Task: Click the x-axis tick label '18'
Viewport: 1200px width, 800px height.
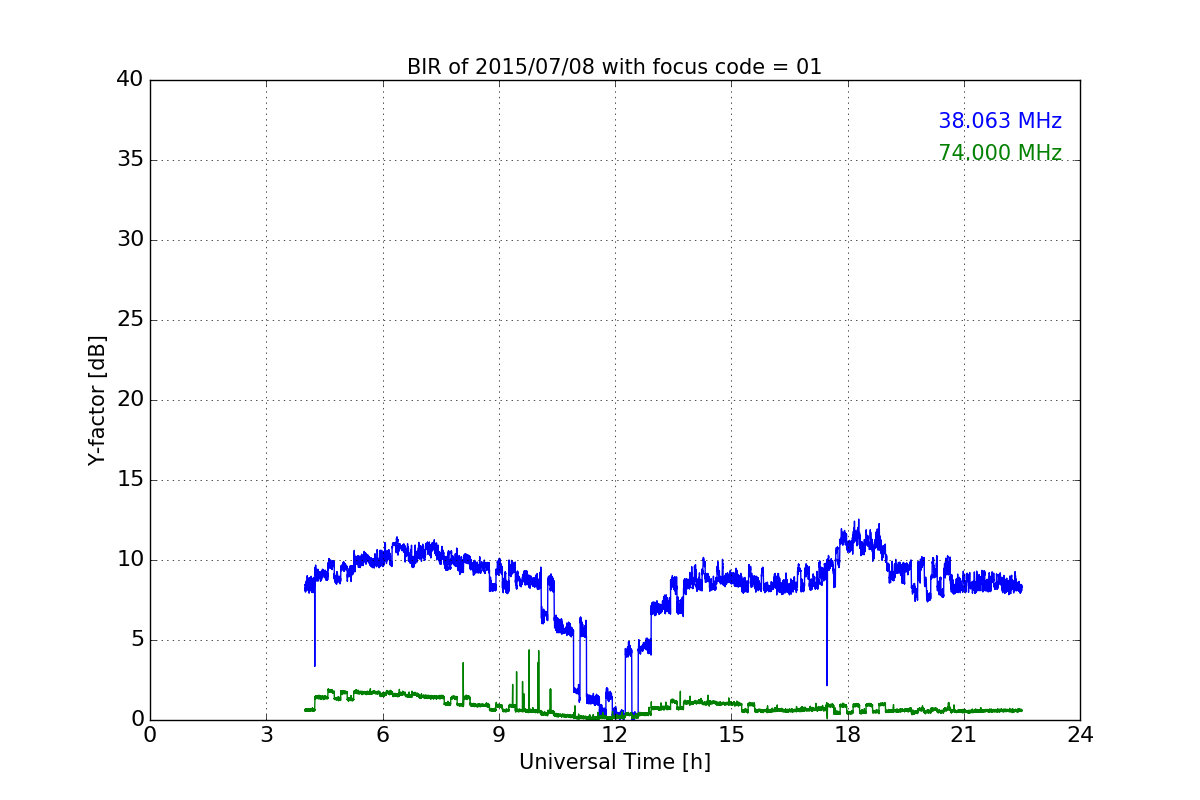Action: tap(847, 735)
